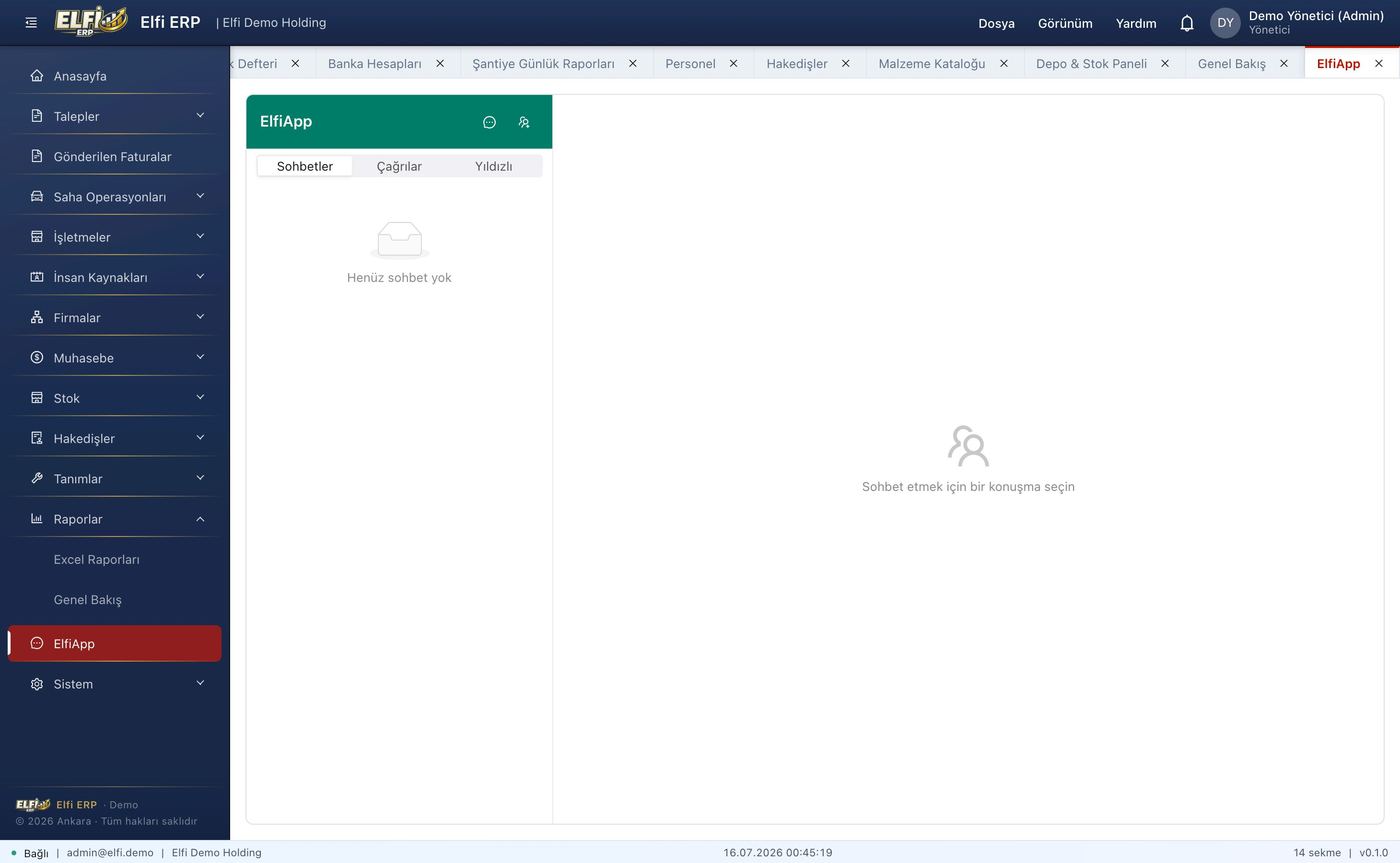Image resolution: width=1400 pixels, height=863 pixels.
Task: Expand the Sistem chevron
Action: [200, 683]
